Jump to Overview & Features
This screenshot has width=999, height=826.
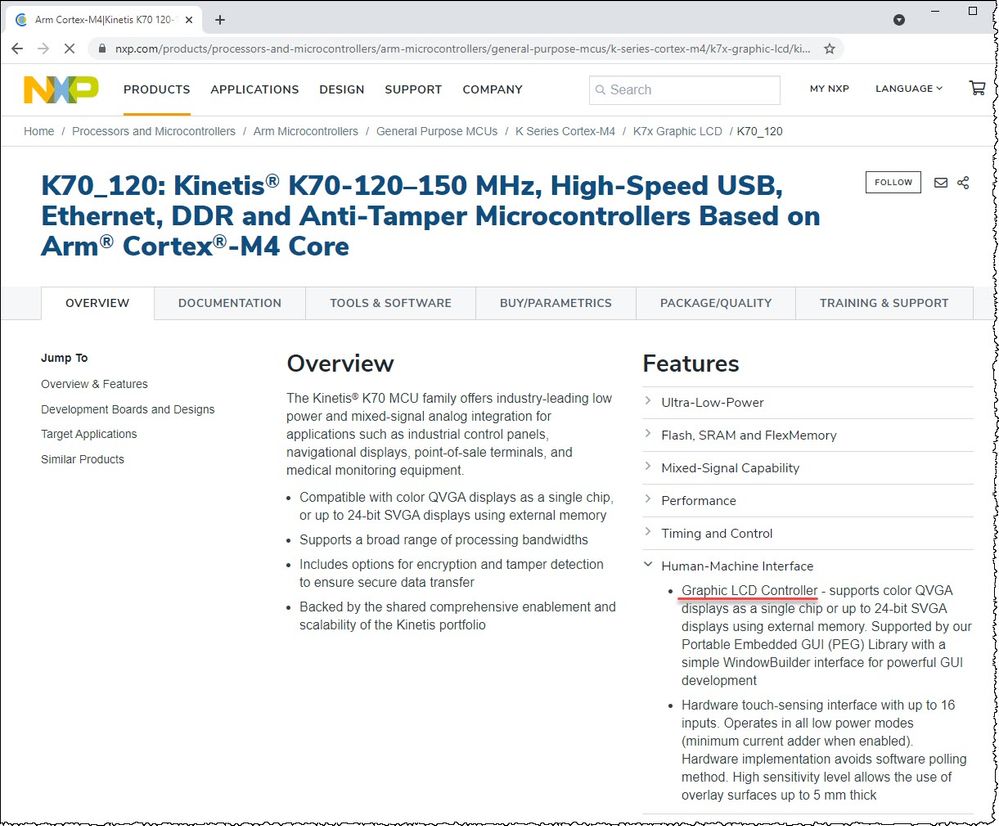click(94, 384)
